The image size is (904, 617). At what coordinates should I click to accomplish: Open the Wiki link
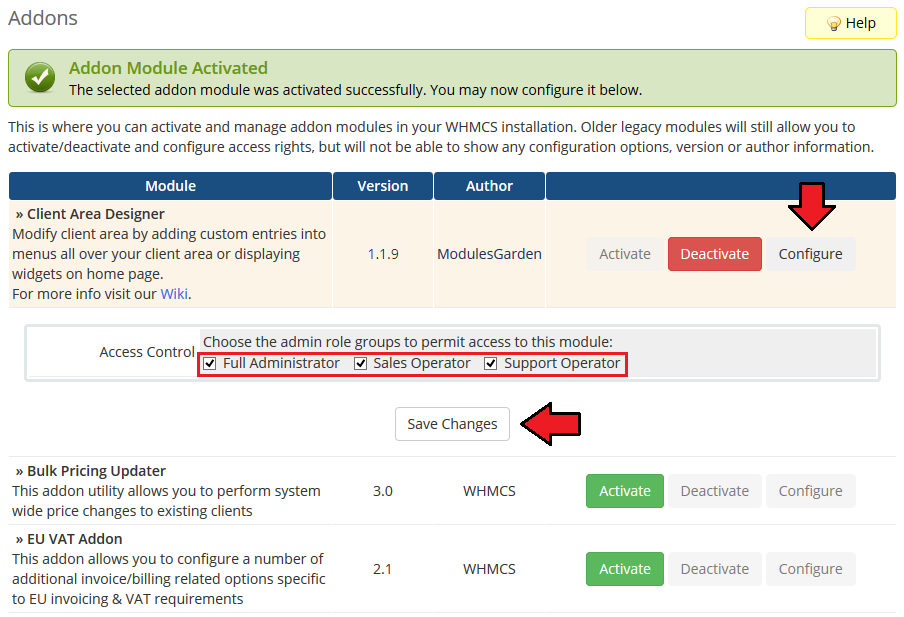click(174, 294)
